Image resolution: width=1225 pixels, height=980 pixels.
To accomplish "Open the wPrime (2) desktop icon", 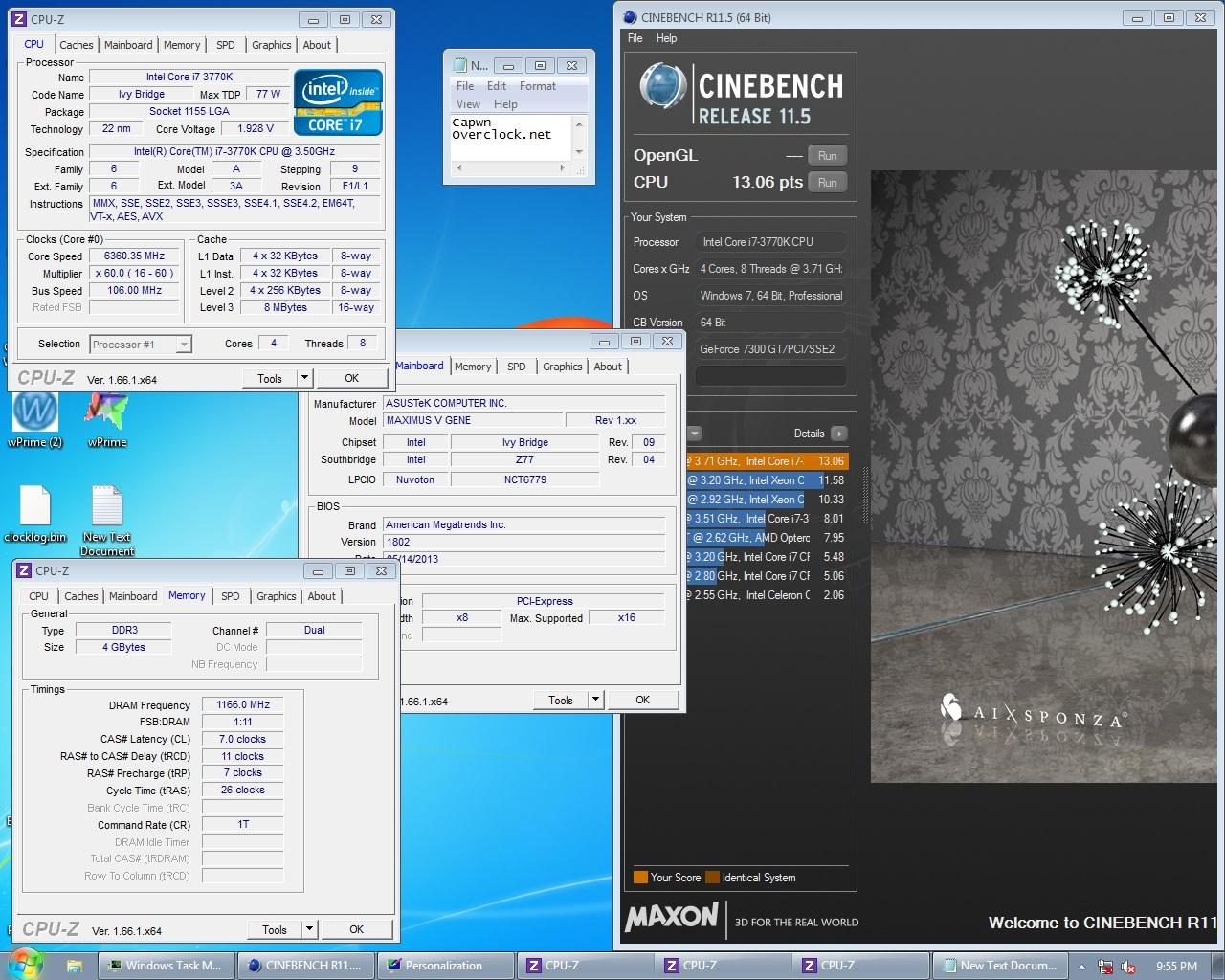I will tap(35, 421).
